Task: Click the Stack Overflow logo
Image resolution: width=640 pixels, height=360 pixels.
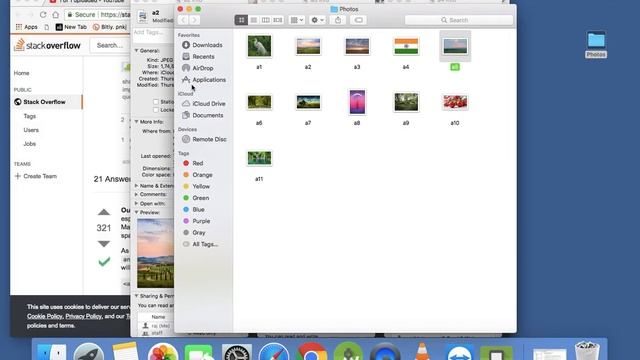Action: [x=47, y=45]
